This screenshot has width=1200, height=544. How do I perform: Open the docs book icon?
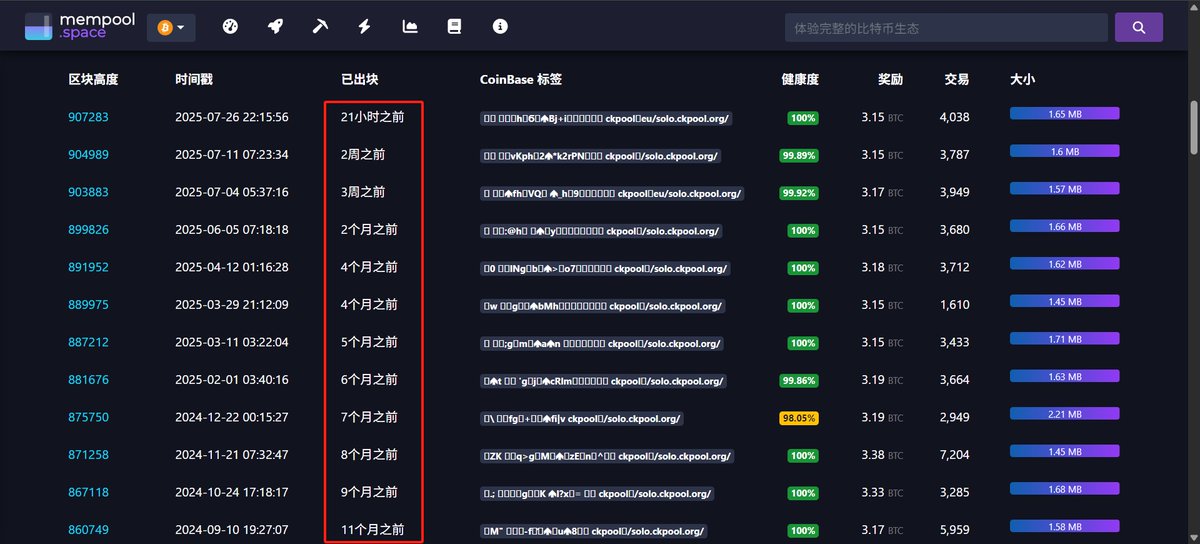pos(454,27)
